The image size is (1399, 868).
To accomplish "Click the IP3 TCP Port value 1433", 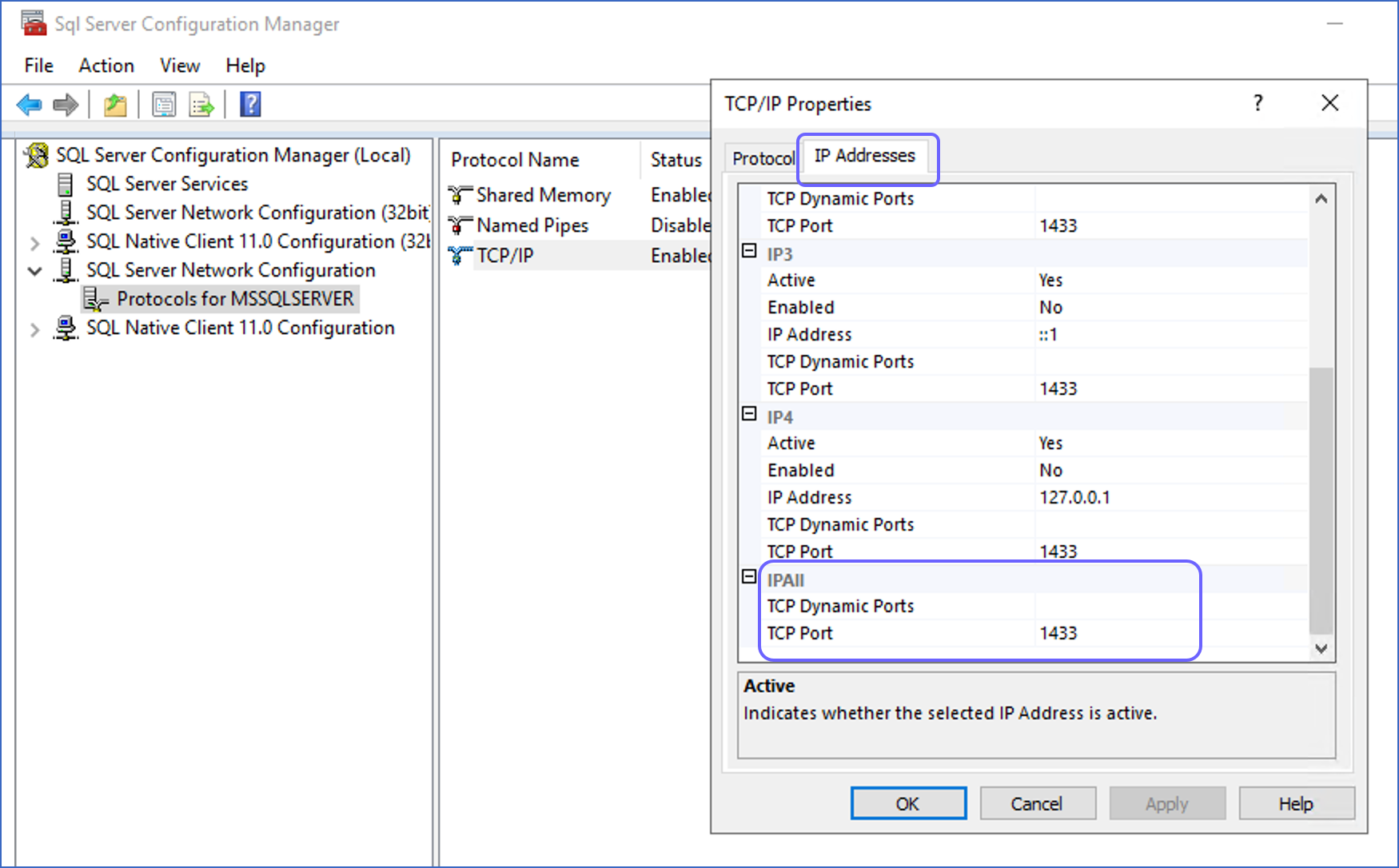I will point(1058,389).
